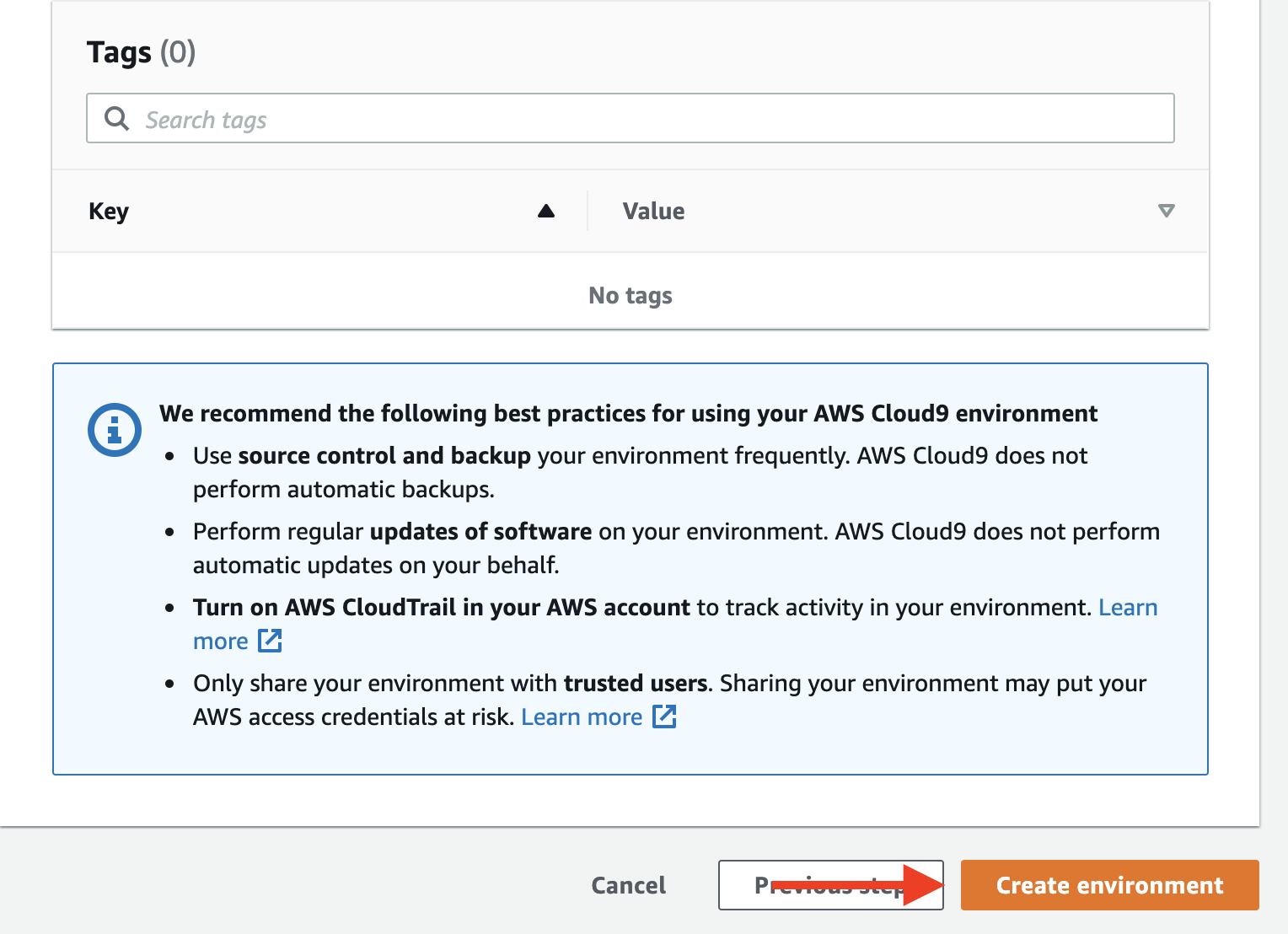
Task: Click the No tags message
Action: 631,296
